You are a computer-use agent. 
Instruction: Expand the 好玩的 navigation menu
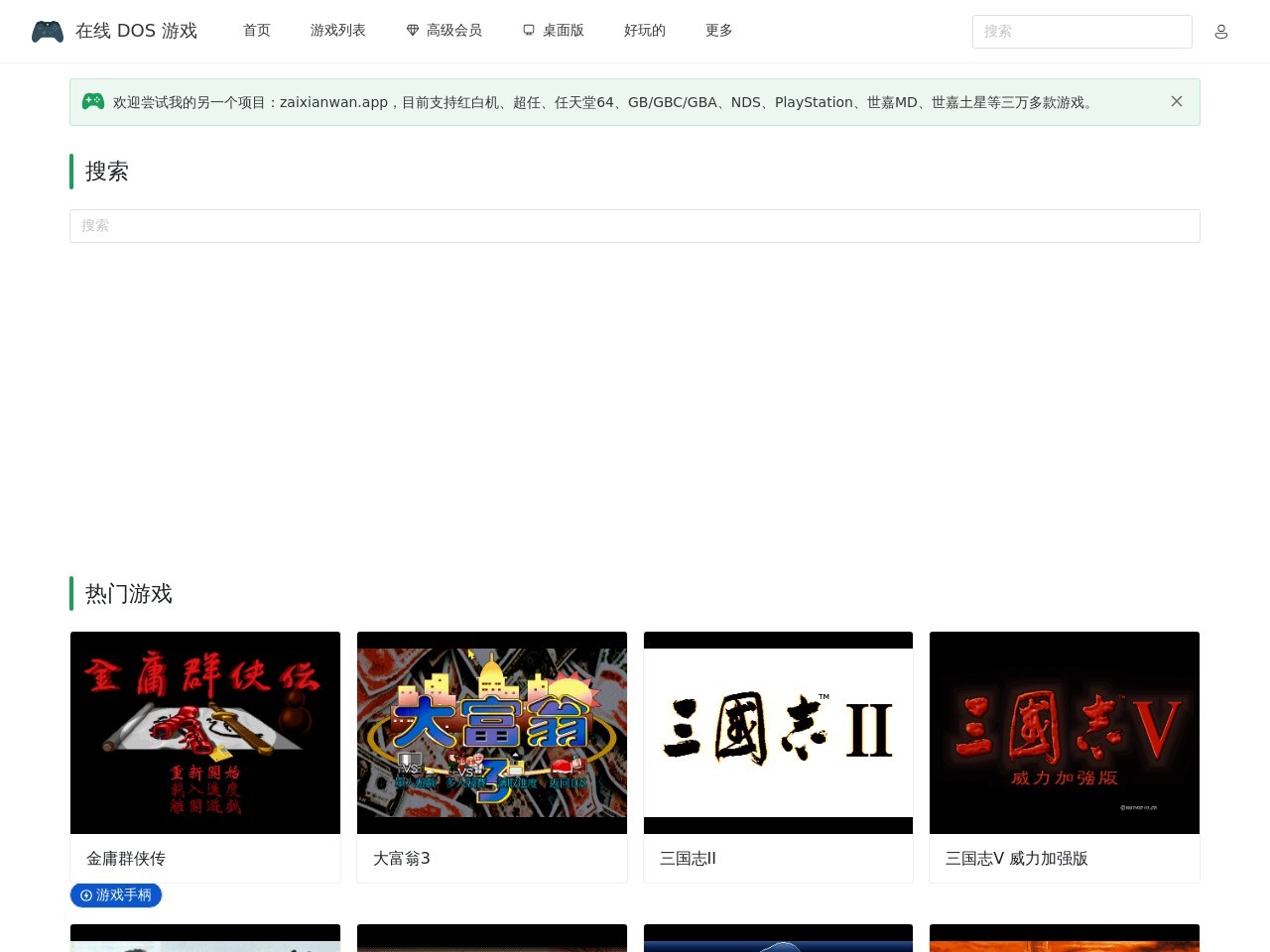(645, 31)
